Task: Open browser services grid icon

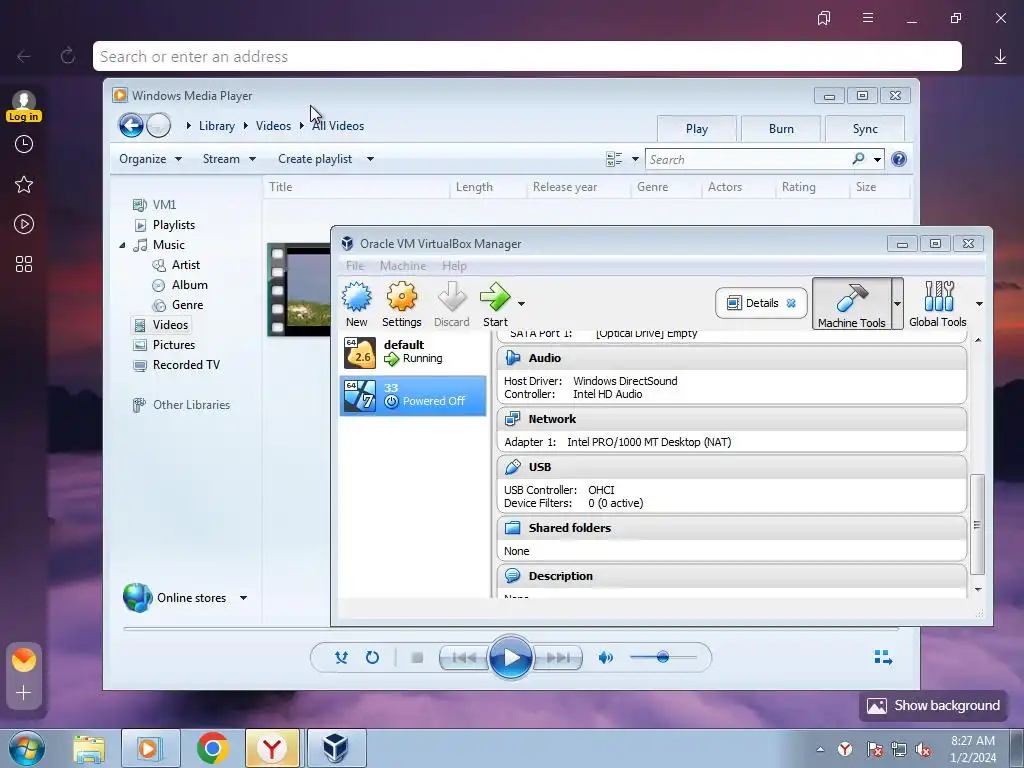Action: (24, 264)
